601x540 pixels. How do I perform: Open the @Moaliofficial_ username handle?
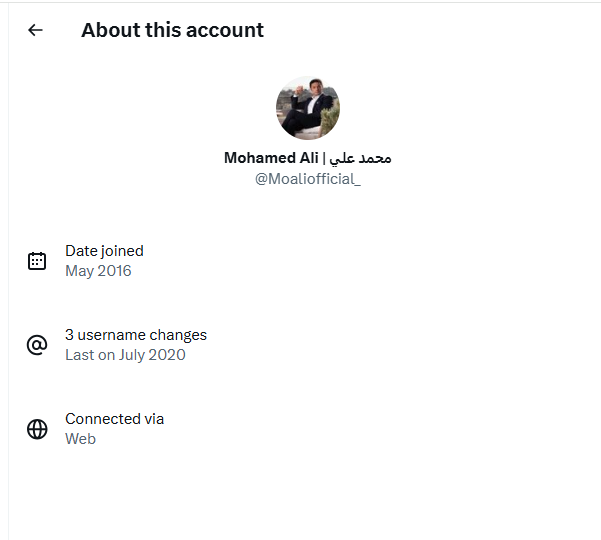coord(308,179)
